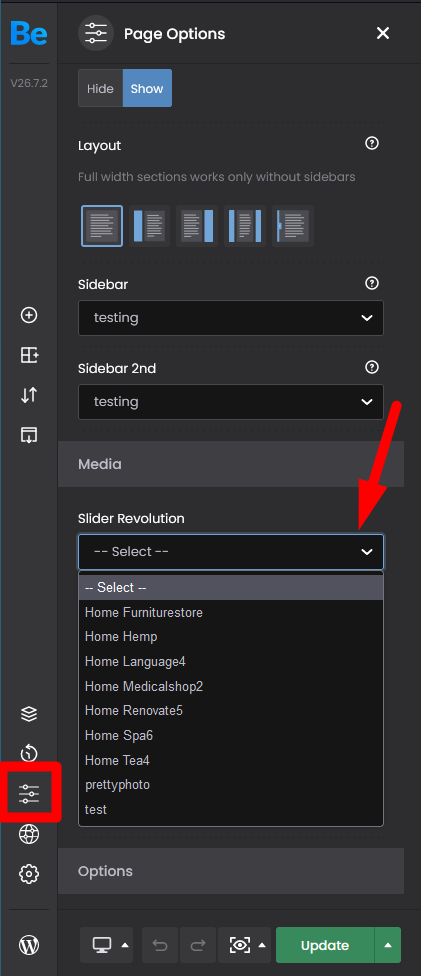
Task: Open the settings gear icon in sidebar
Action: [x=29, y=874]
